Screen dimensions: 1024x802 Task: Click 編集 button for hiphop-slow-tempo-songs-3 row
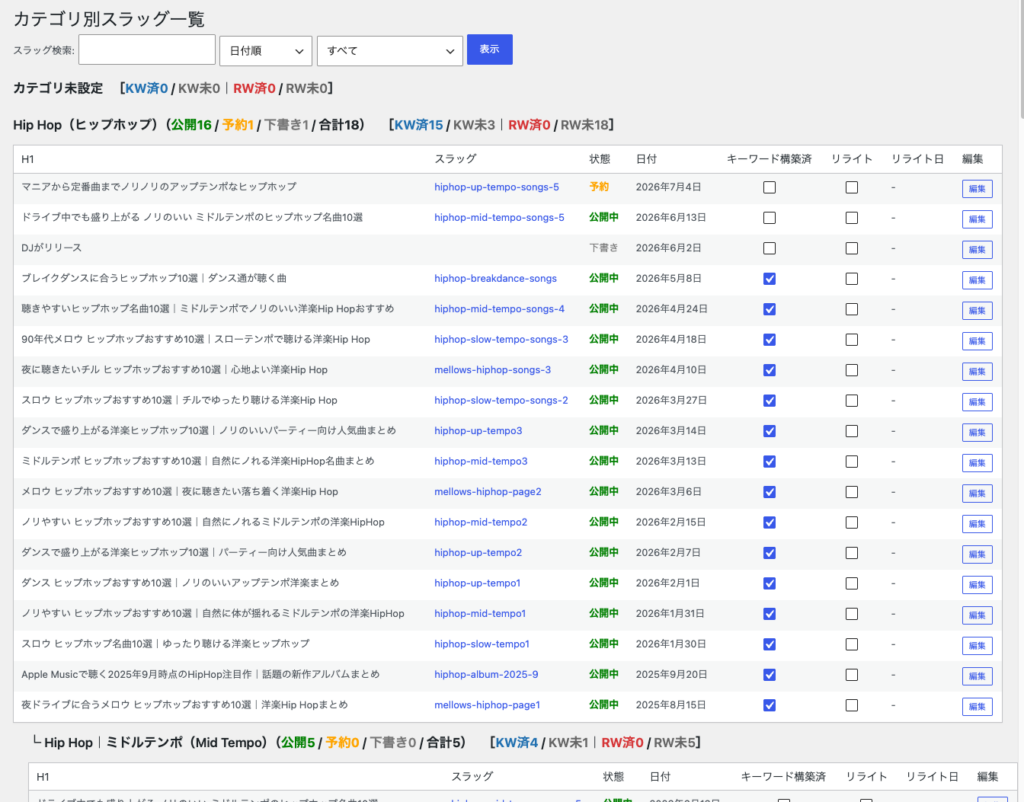click(x=977, y=341)
